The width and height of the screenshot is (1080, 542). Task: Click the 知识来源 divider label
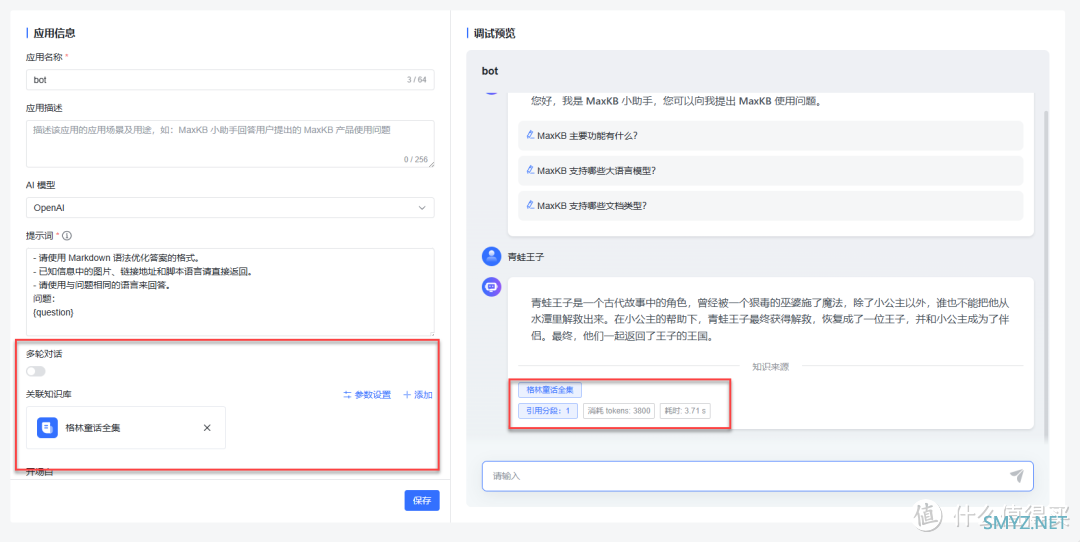coord(770,367)
